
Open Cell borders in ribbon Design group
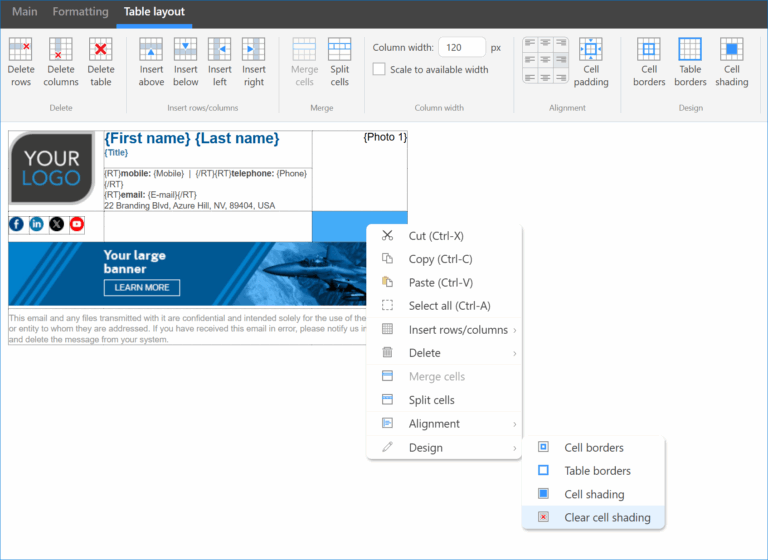click(649, 62)
